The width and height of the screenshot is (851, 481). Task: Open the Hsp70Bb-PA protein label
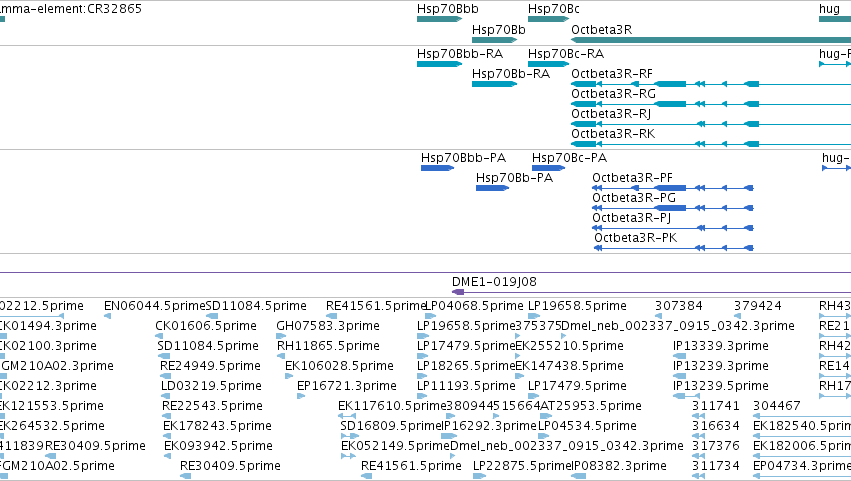click(515, 179)
